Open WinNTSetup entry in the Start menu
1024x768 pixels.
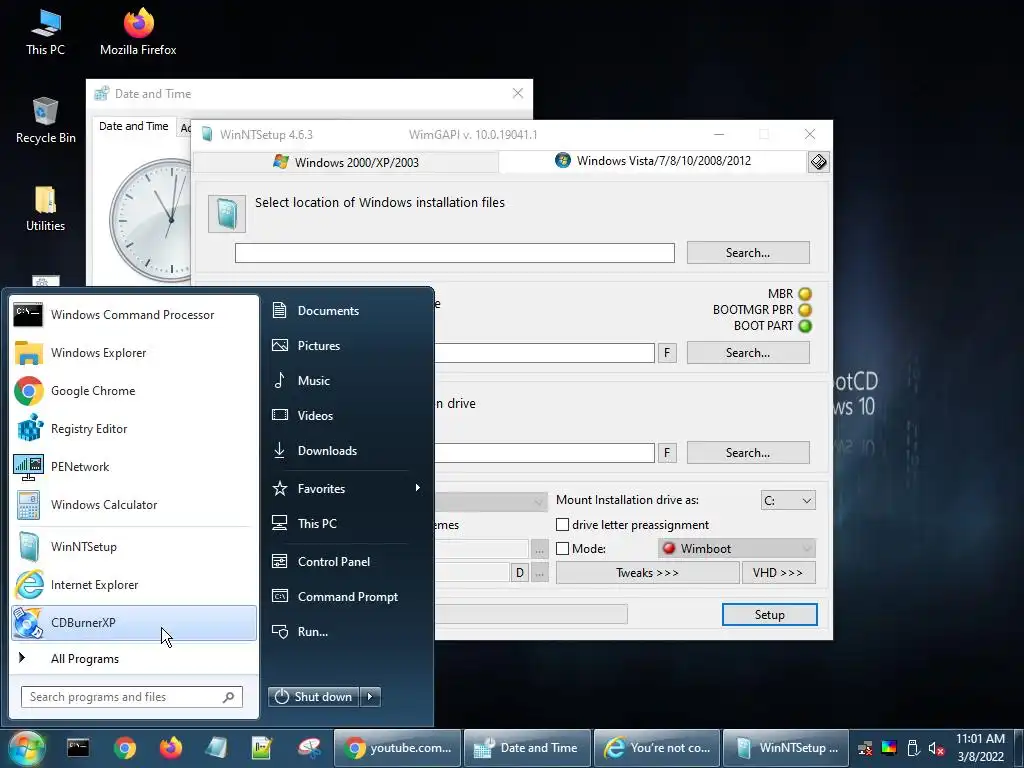click(133, 547)
